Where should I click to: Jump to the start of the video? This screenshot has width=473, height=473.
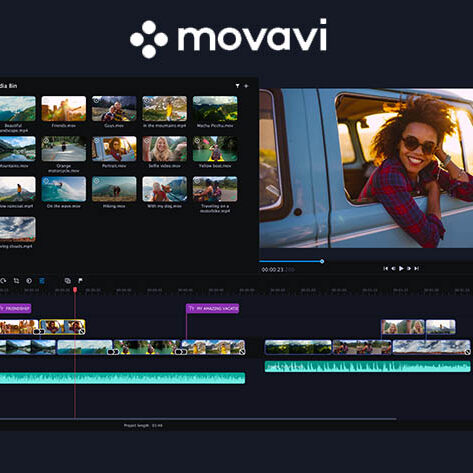point(385,268)
